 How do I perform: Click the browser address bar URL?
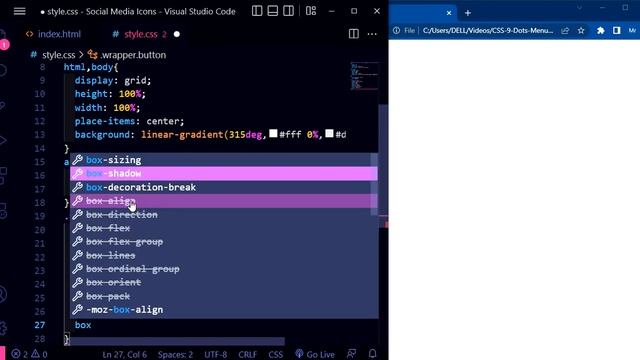[488, 31]
